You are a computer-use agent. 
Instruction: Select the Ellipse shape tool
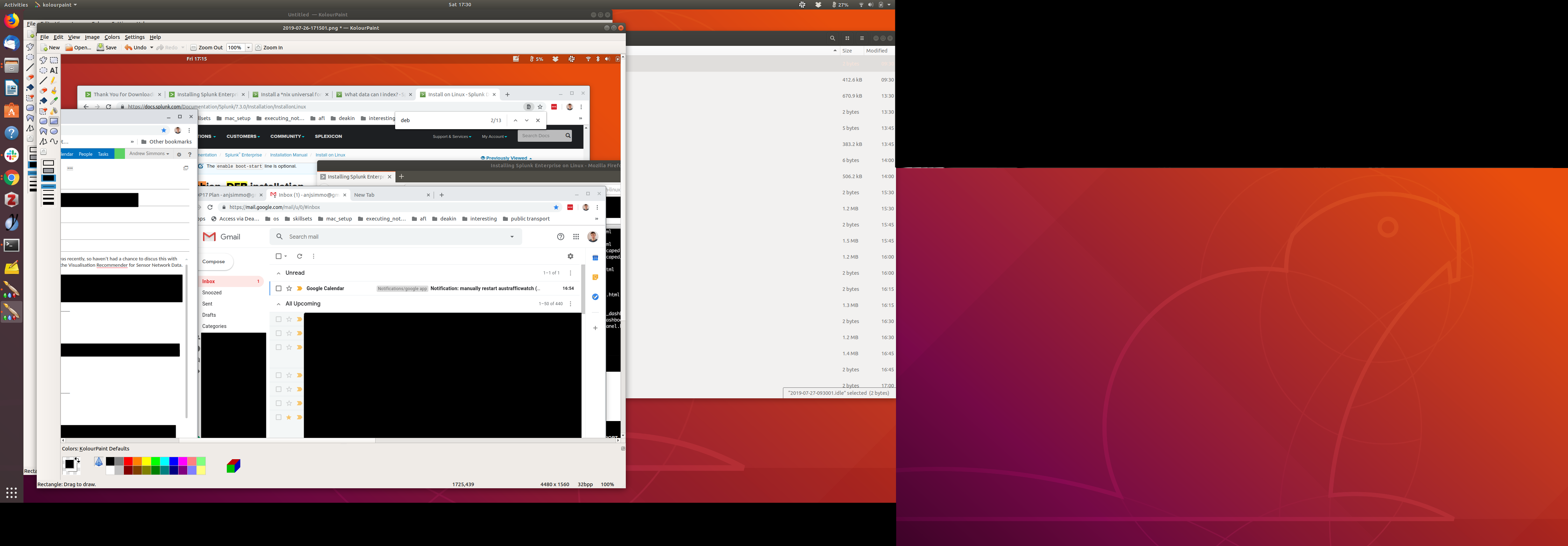54,131
